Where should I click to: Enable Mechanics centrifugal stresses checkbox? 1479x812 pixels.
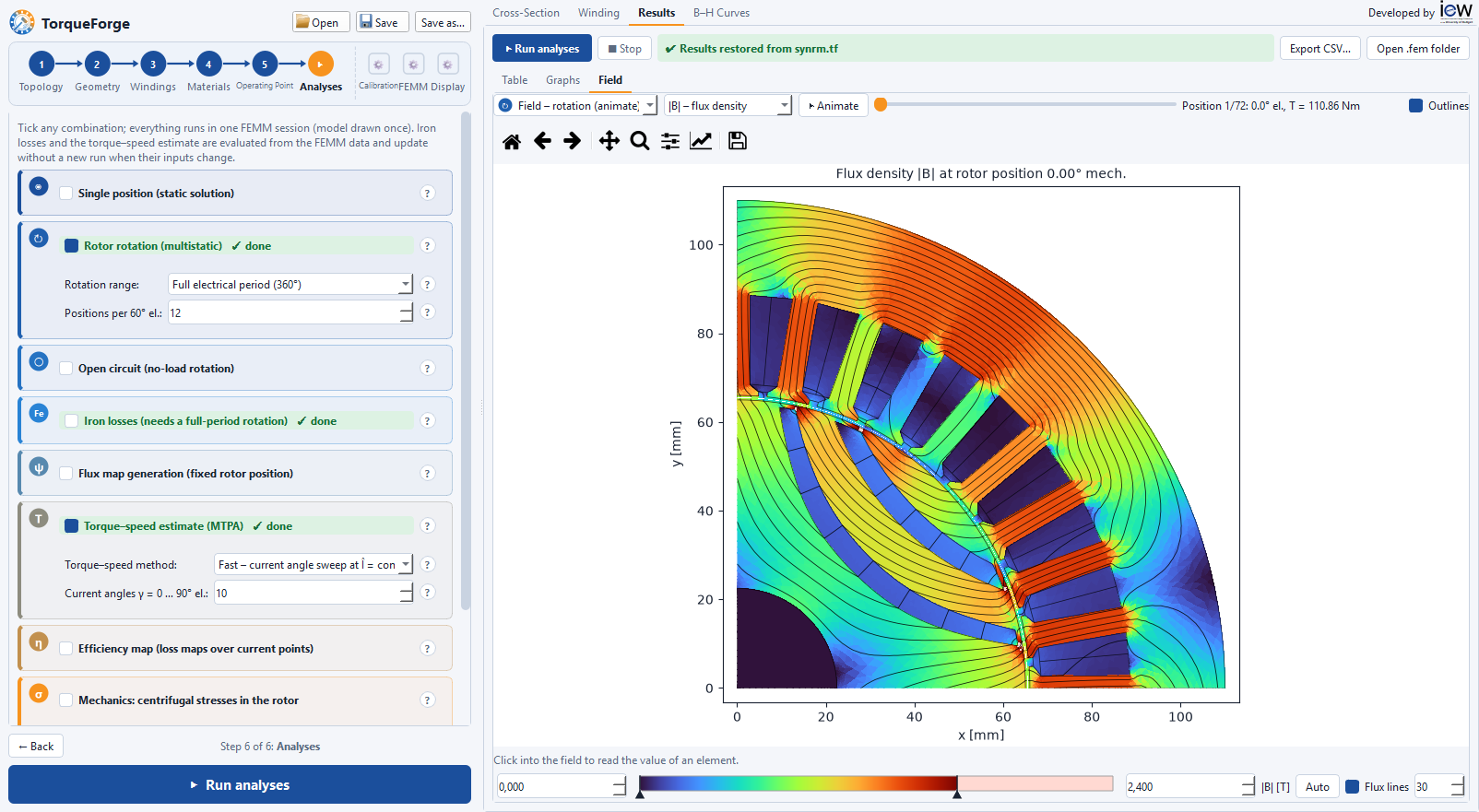coord(66,700)
